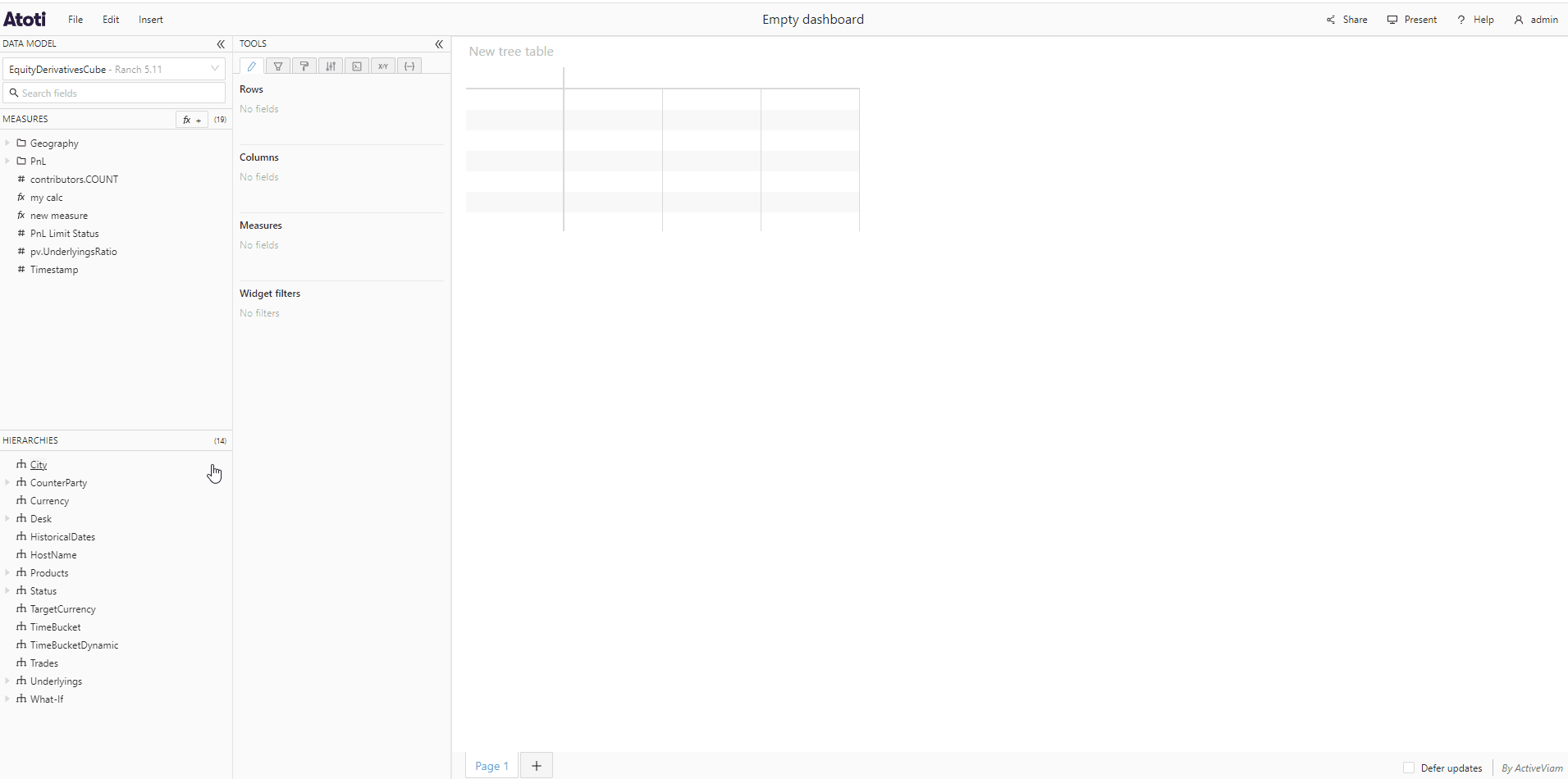The width and height of the screenshot is (1568, 779).
Task: Click the search magnifier icon
Action: (x=14, y=93)
